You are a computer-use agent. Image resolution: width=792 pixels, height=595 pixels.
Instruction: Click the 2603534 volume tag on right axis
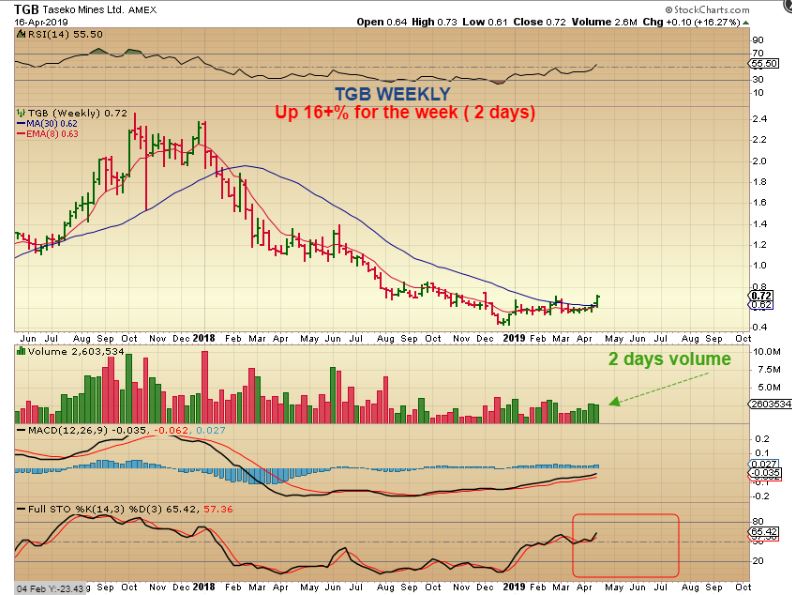(770, 404)
